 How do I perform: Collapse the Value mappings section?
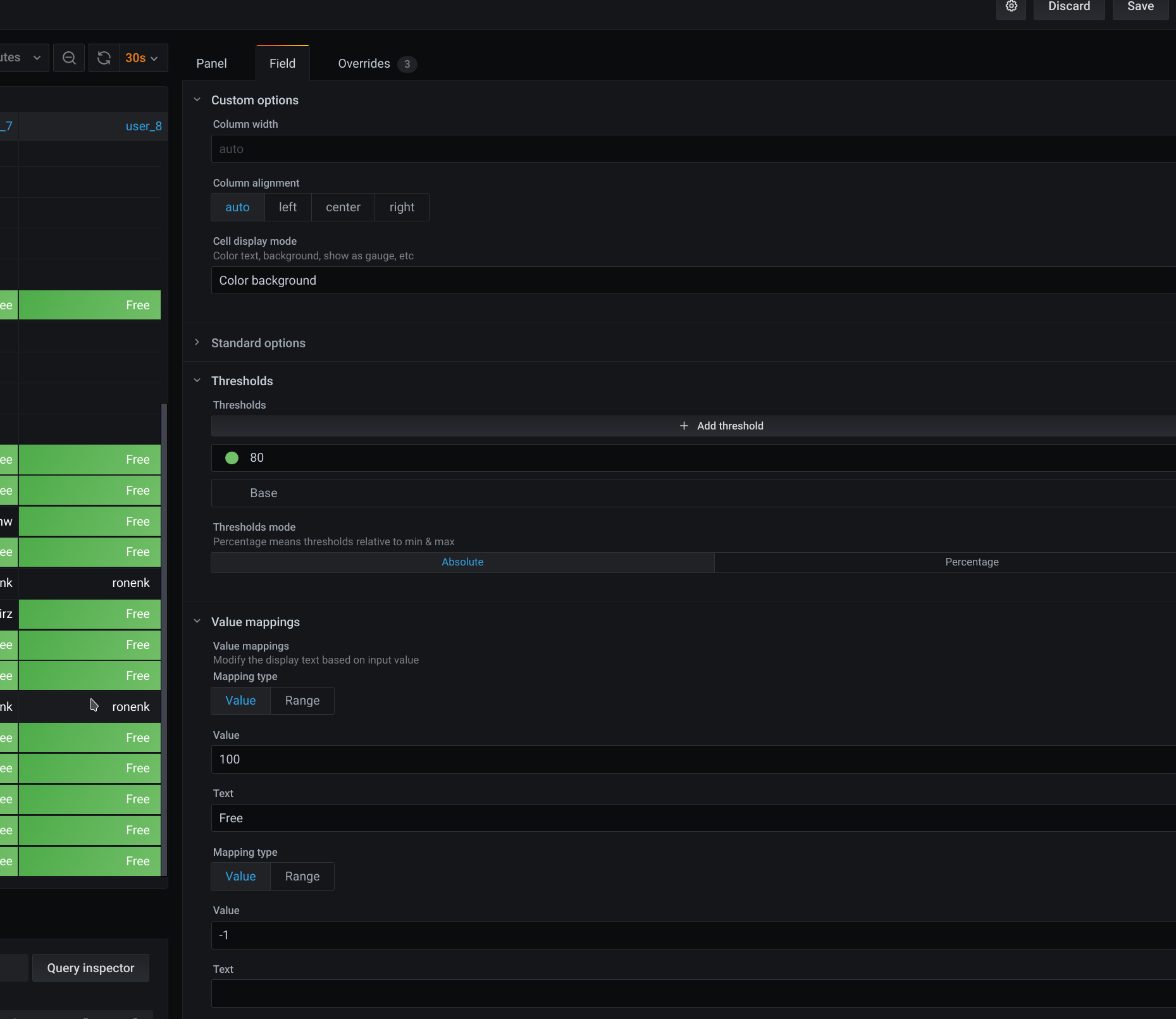(197, 621)
